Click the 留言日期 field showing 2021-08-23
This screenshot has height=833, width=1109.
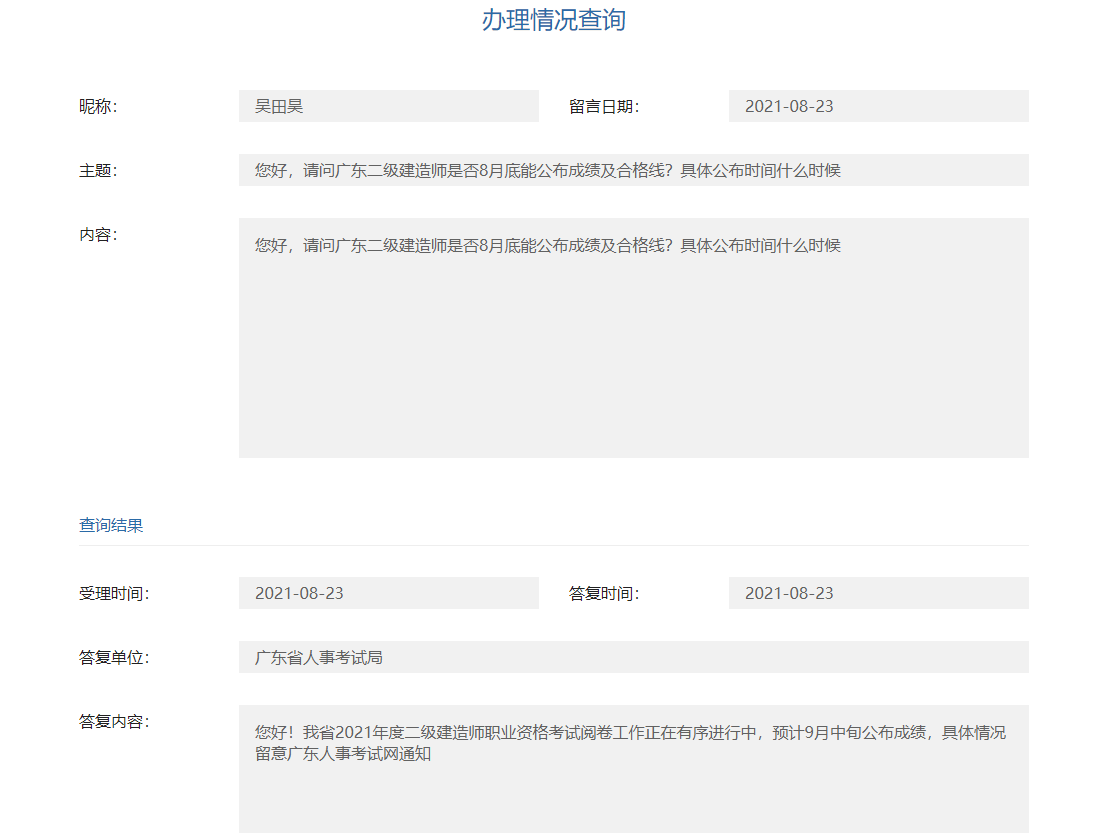[878, 105]
